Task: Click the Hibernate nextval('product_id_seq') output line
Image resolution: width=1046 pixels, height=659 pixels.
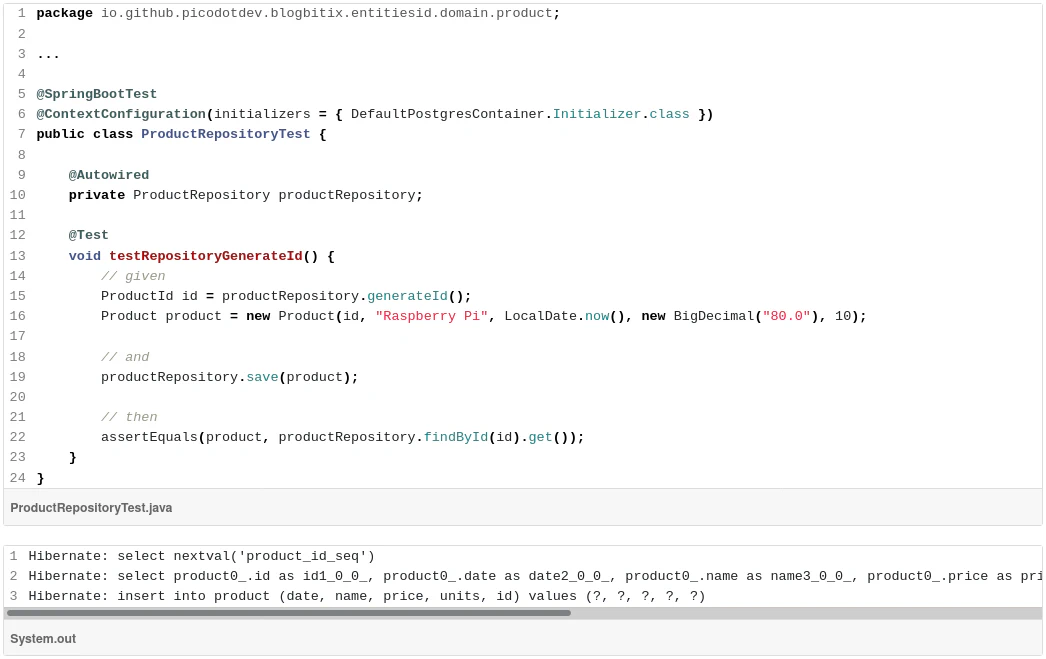Action: click(x=201, y=556)
